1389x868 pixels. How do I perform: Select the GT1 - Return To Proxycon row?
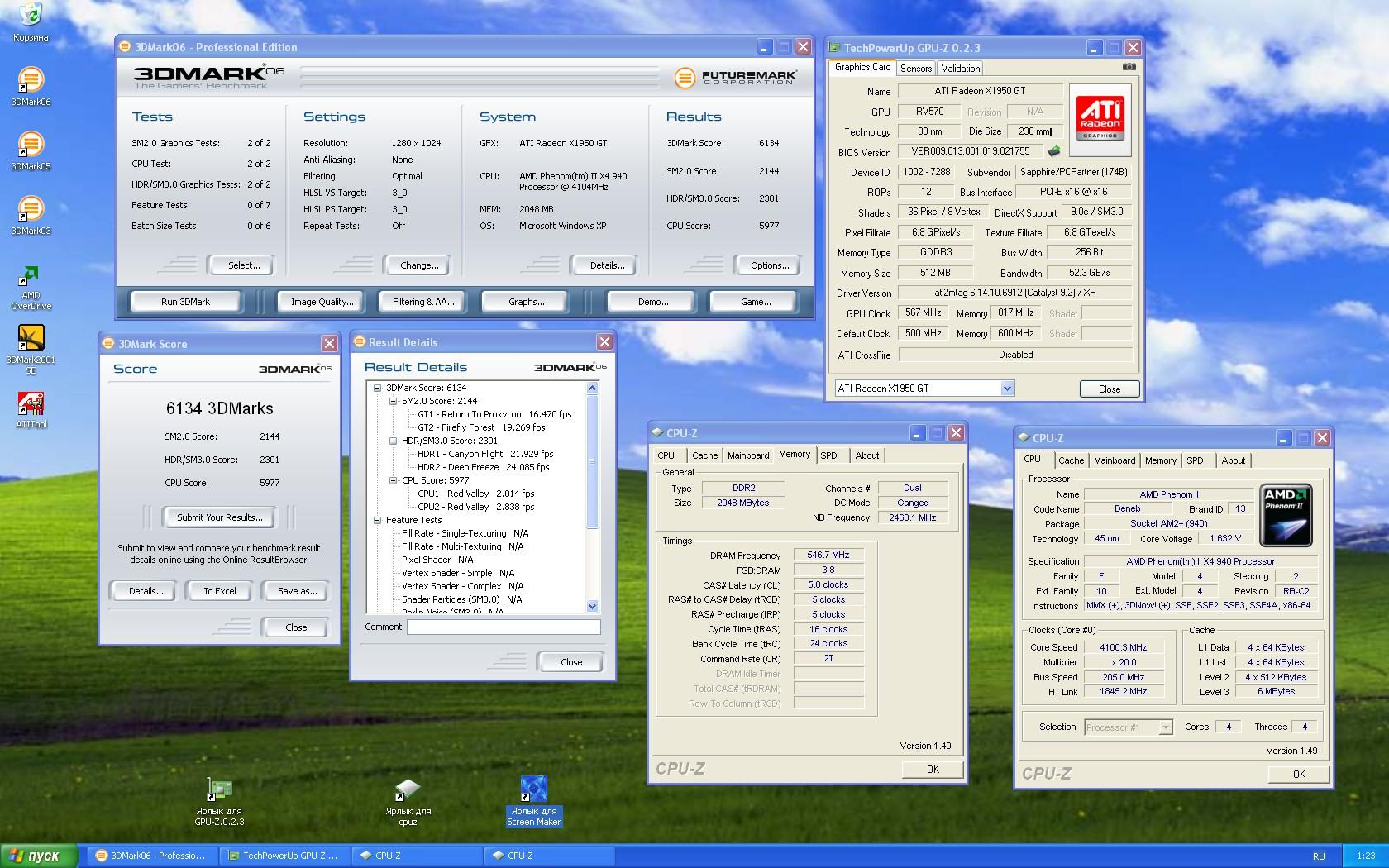[494, 414]
